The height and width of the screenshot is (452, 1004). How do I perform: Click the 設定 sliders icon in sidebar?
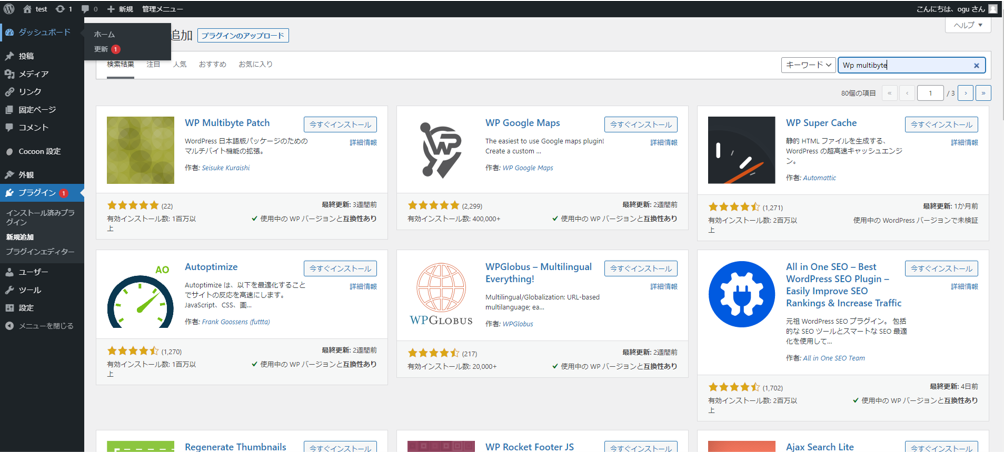coord(9,308)
